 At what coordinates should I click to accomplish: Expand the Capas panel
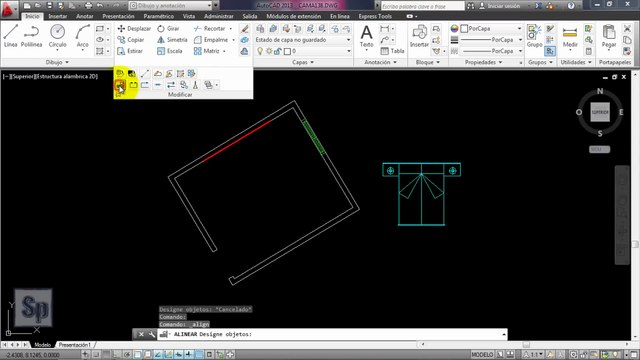pyautogui.click(x=303, y=62)
